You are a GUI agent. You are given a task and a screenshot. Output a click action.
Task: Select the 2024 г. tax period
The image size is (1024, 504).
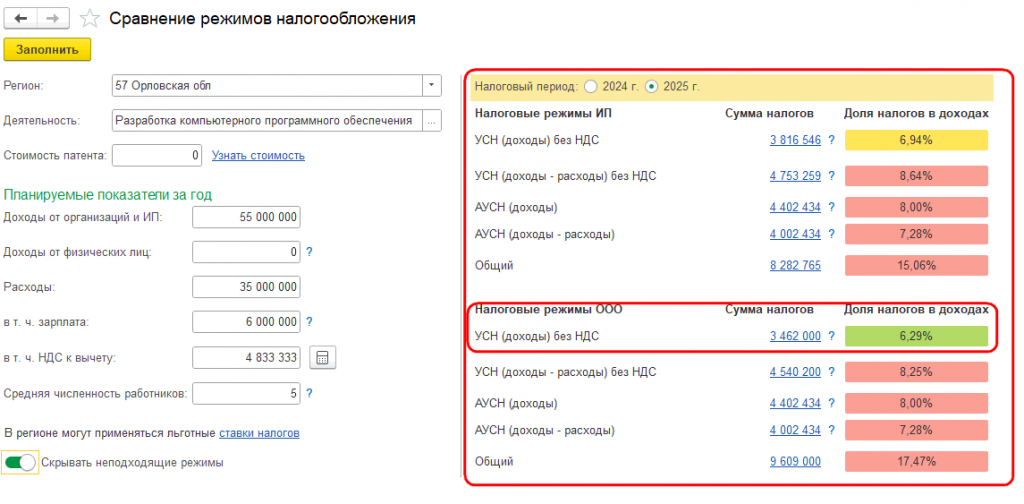click(x=590, y=86)
